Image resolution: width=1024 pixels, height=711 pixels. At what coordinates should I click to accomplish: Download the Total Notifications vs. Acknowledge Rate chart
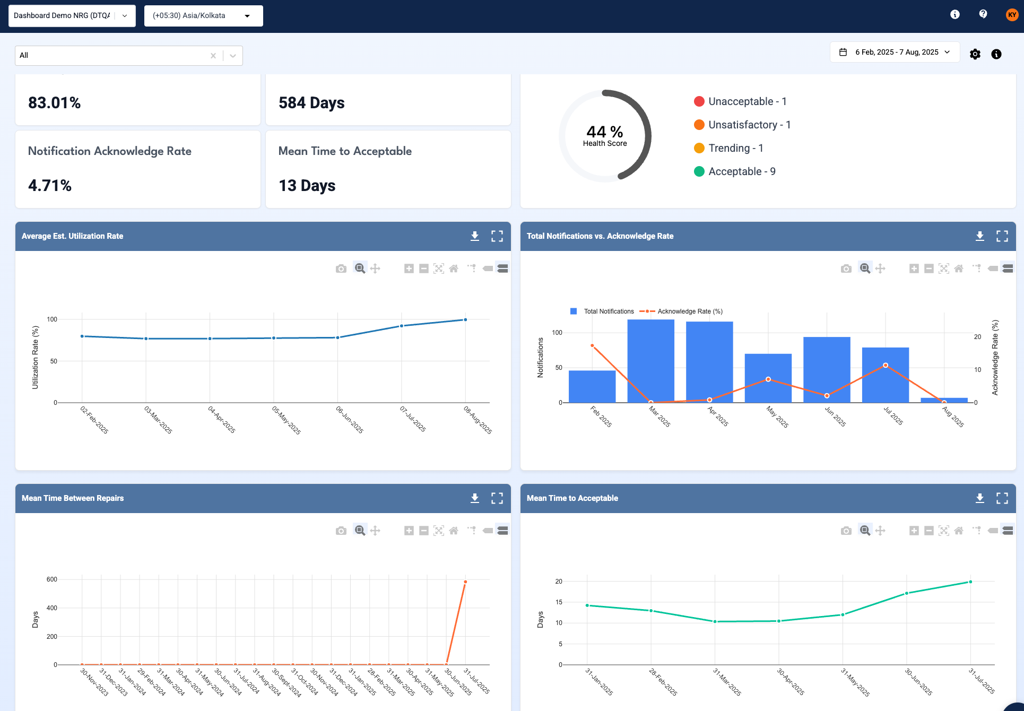[x=980, y=236]
